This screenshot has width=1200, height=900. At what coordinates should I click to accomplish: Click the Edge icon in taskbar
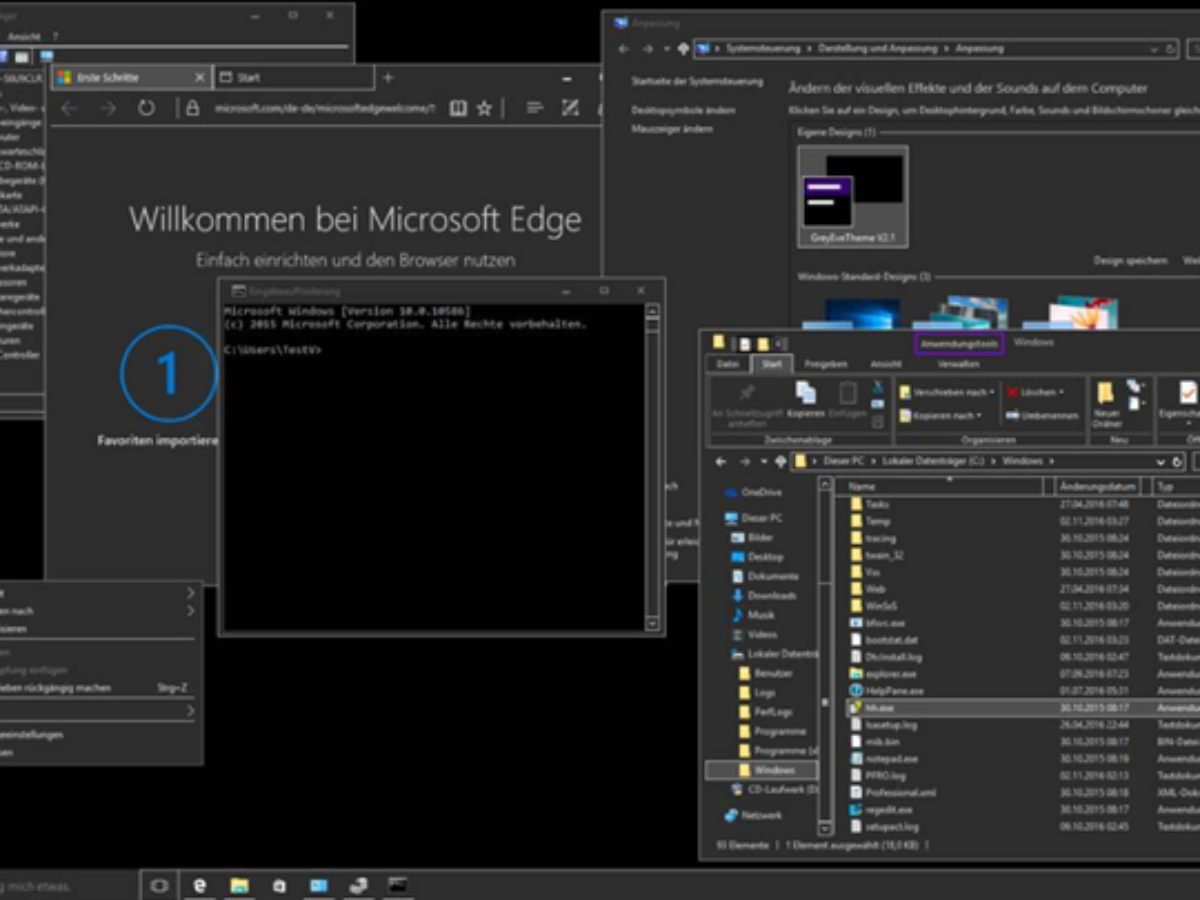point(200,885)
